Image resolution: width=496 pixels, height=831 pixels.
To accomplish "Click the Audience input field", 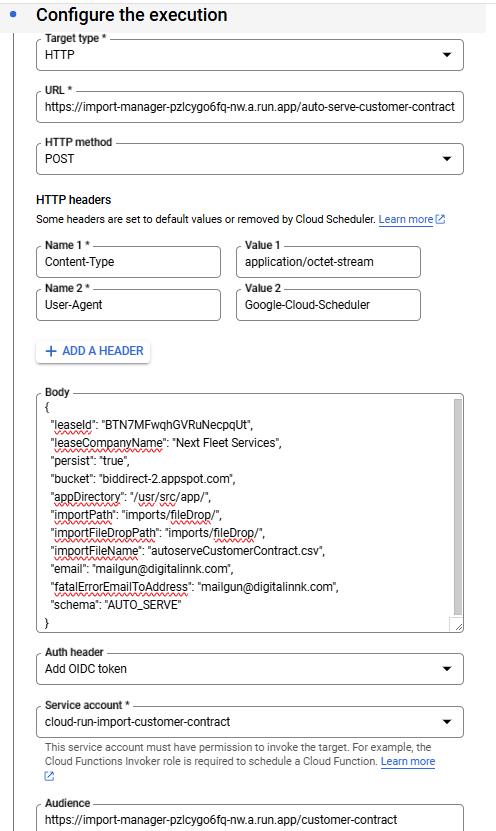I will click(250, 819).
